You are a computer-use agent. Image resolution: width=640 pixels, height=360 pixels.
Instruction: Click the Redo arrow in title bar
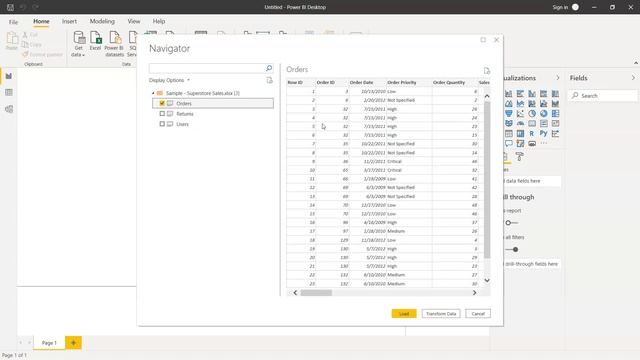coord(36,7)
